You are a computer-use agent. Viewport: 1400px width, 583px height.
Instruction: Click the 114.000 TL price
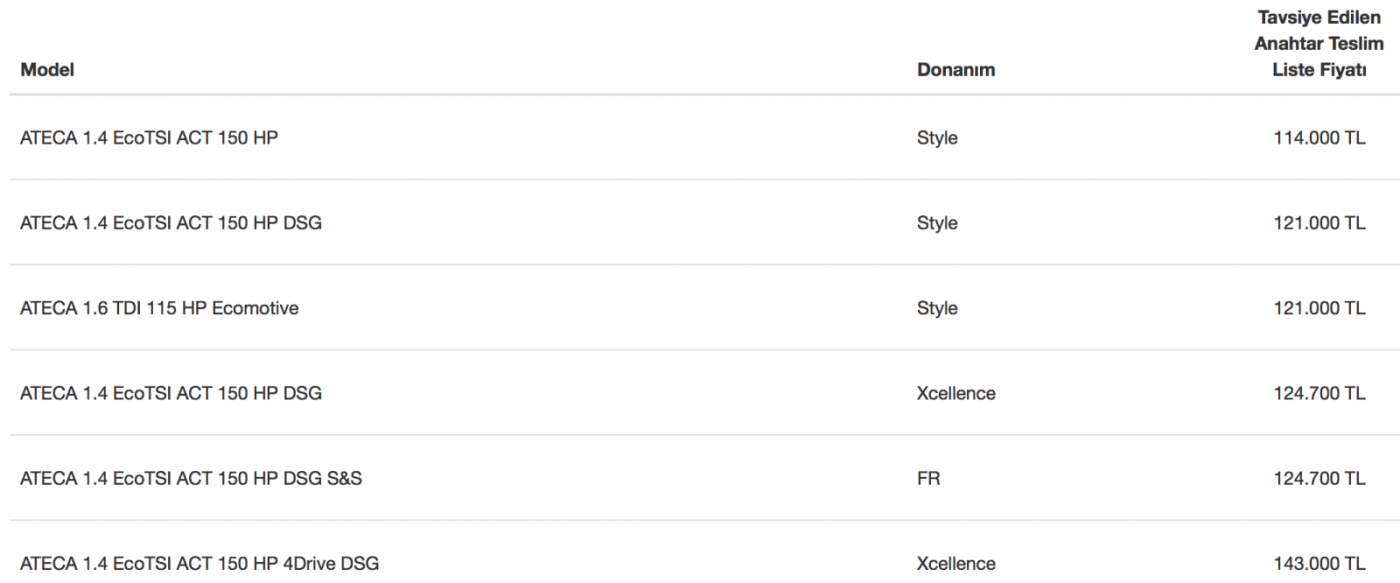click(1319, 138)
